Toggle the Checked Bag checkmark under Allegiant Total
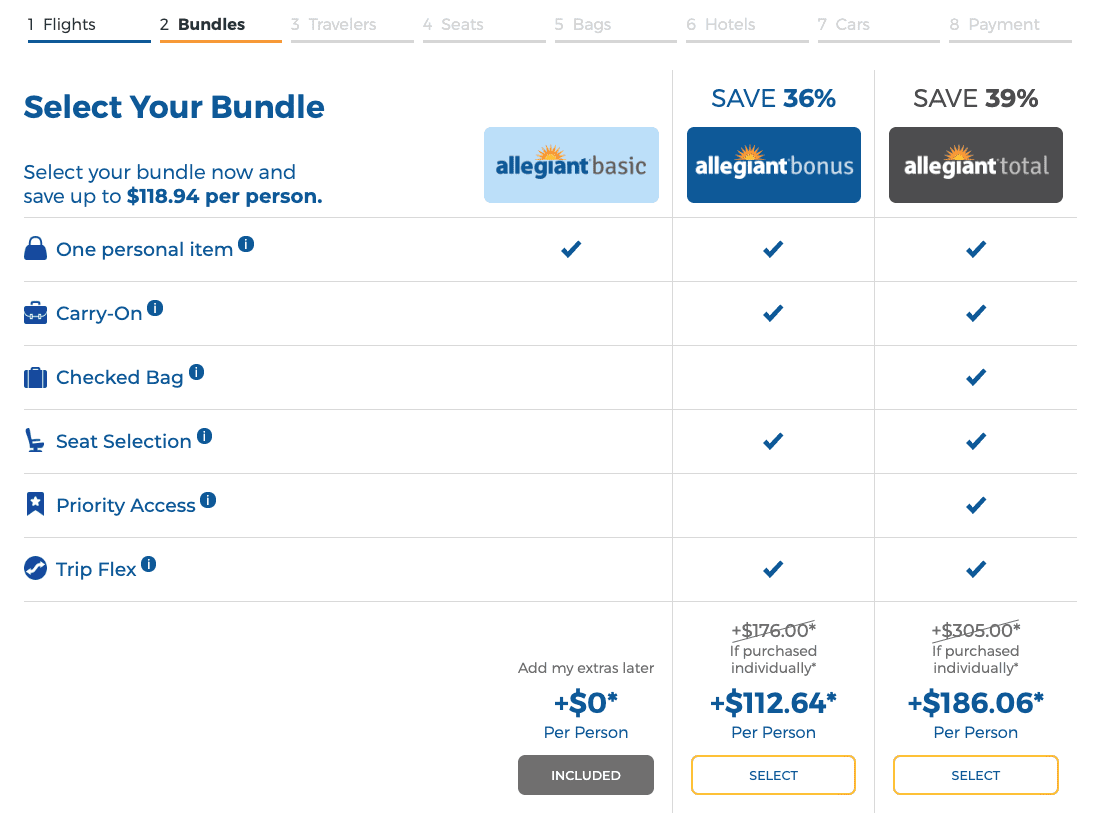 click(975, 377)
